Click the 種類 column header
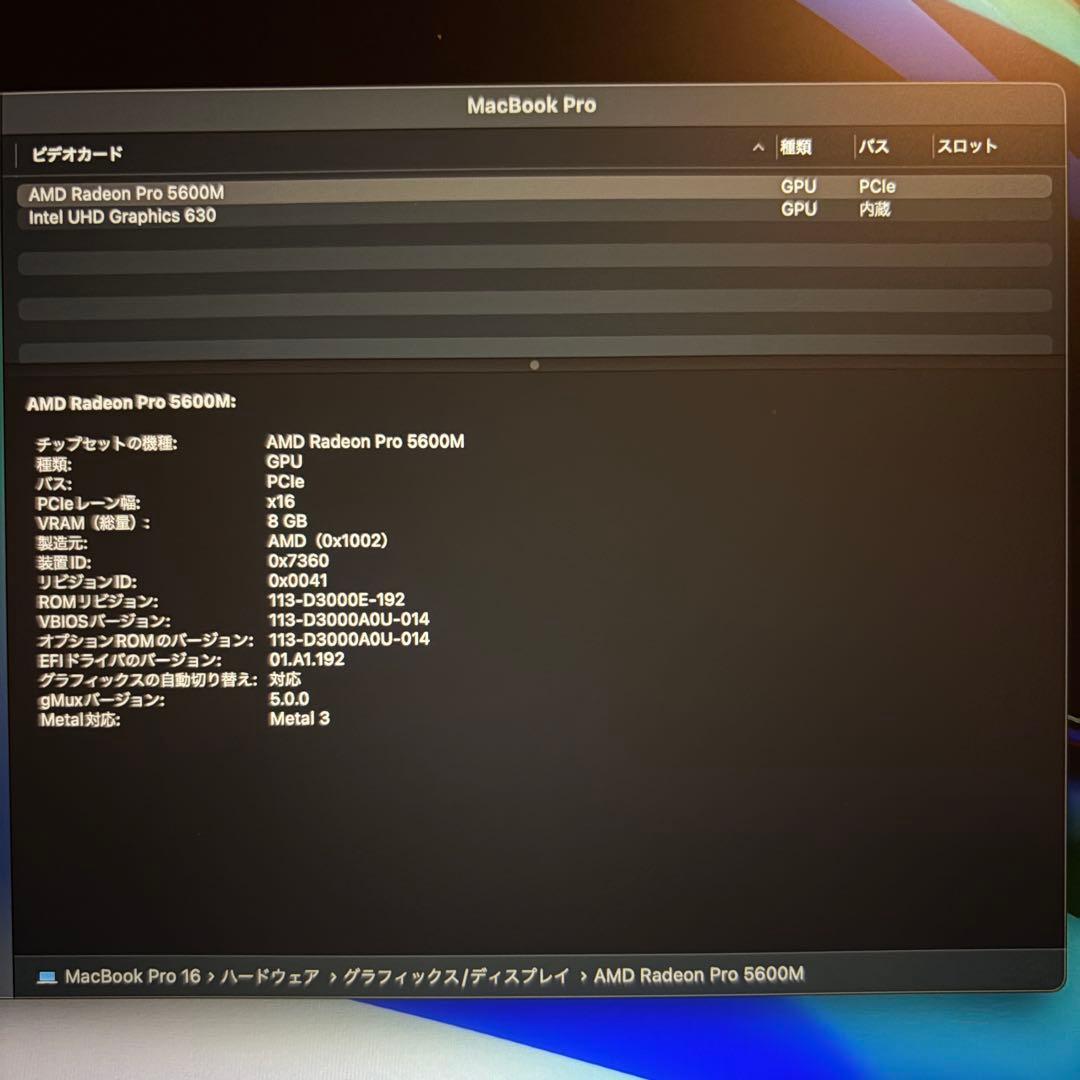Screen dimensions: 1080x1080 coord(798,146)
